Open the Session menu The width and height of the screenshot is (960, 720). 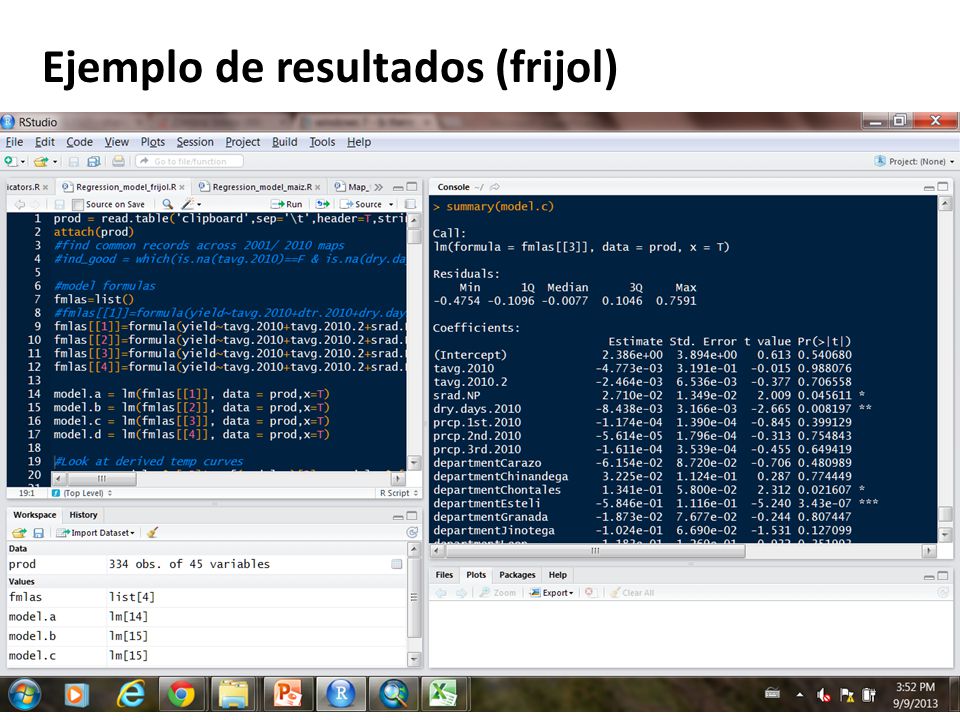pos(195,142)
